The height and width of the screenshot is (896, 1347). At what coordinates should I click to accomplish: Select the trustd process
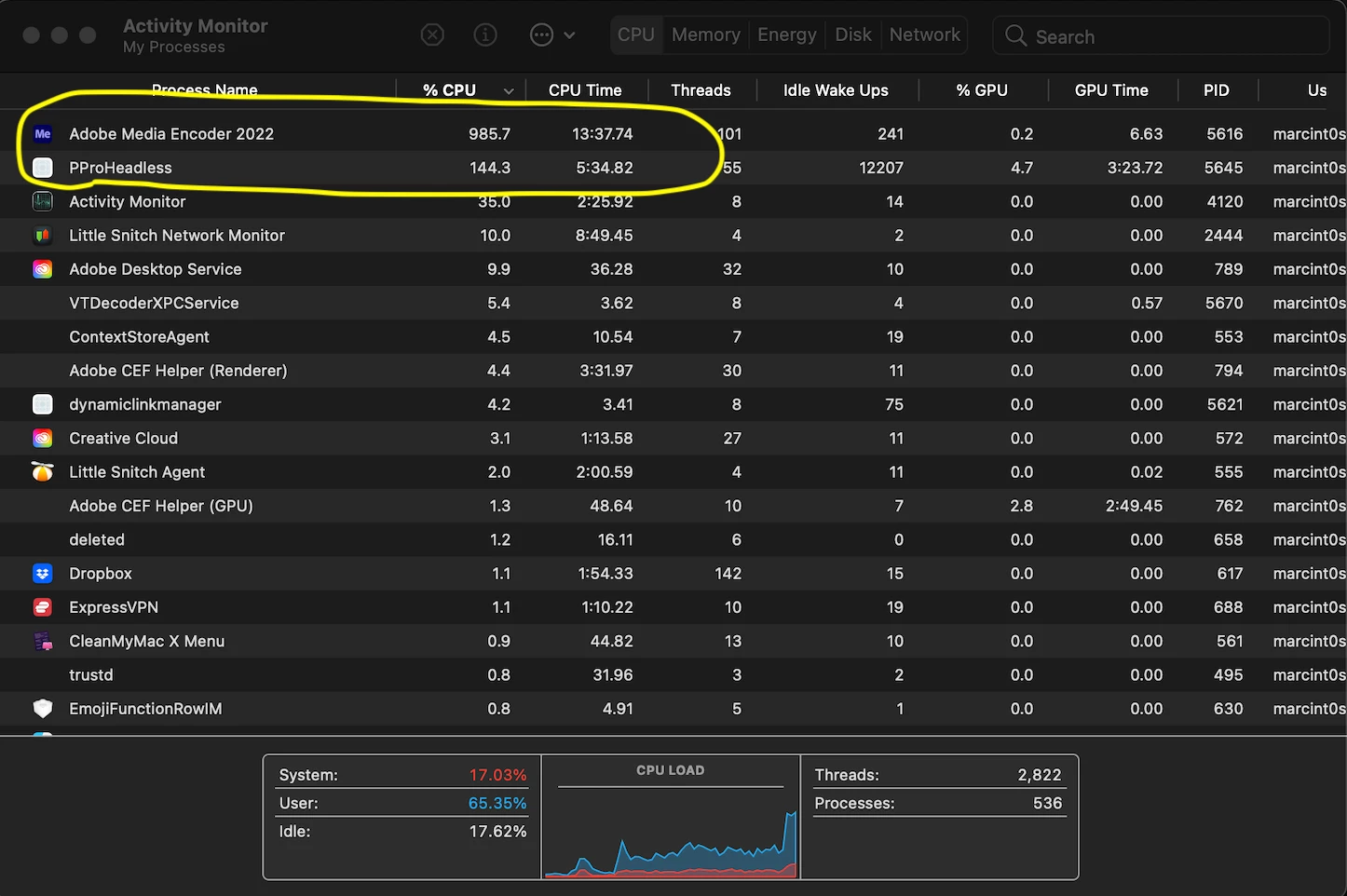tap(91, 675)
